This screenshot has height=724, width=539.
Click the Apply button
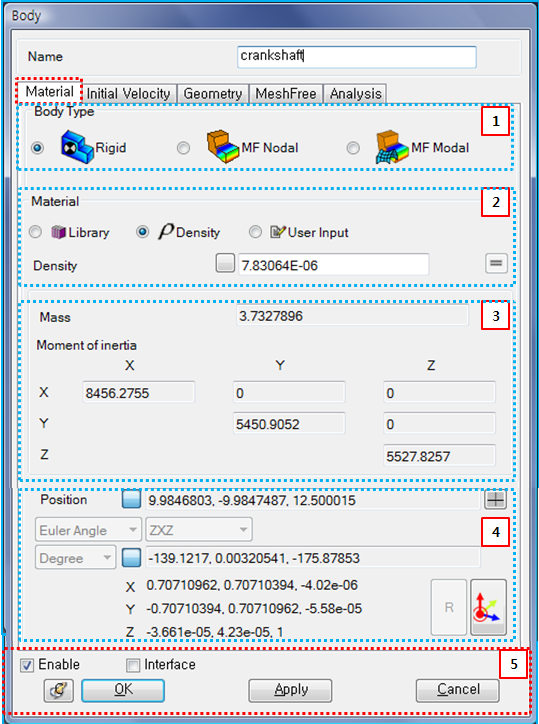(x=291, y=690)
